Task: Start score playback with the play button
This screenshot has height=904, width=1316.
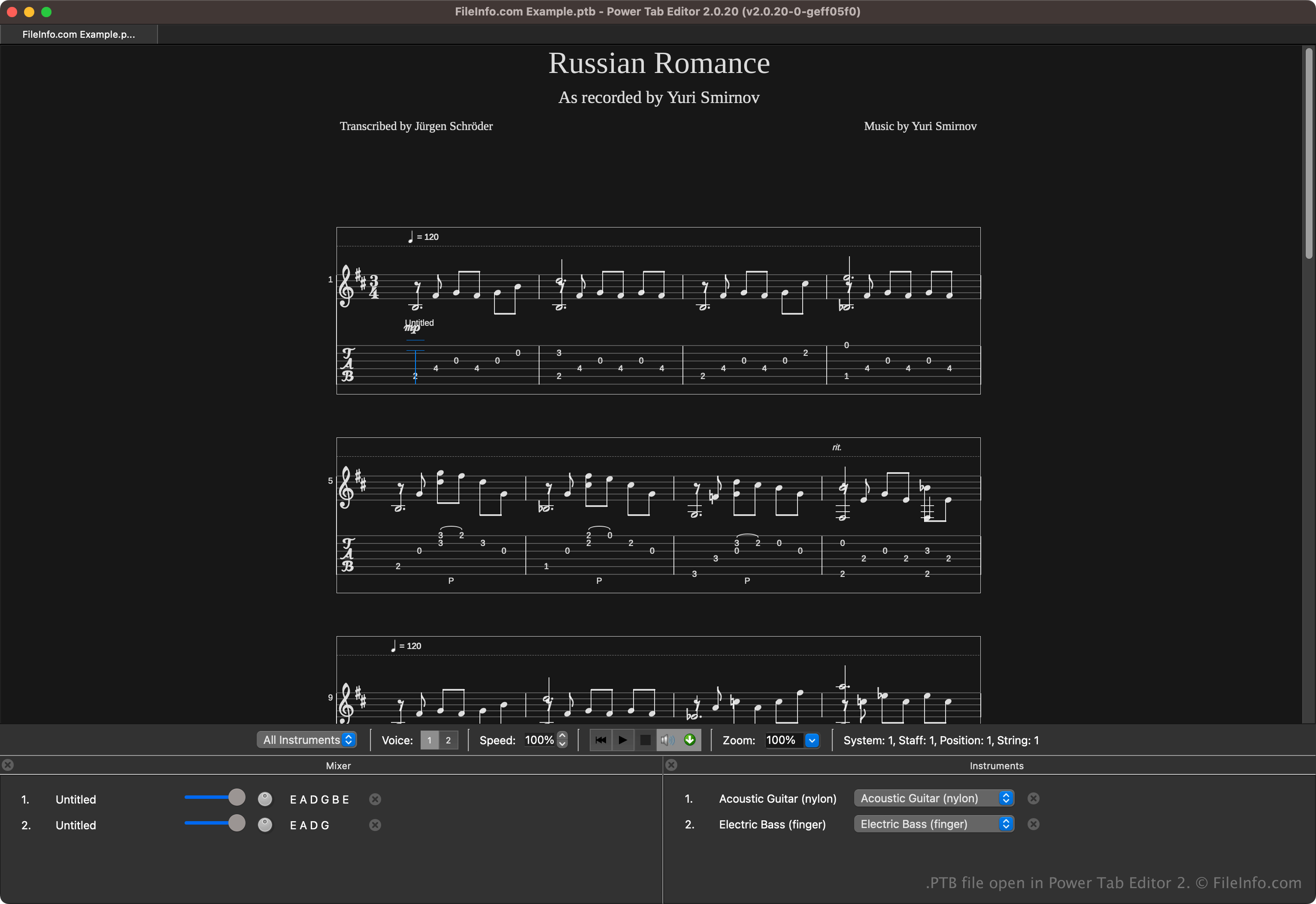Action: point(623,740)
